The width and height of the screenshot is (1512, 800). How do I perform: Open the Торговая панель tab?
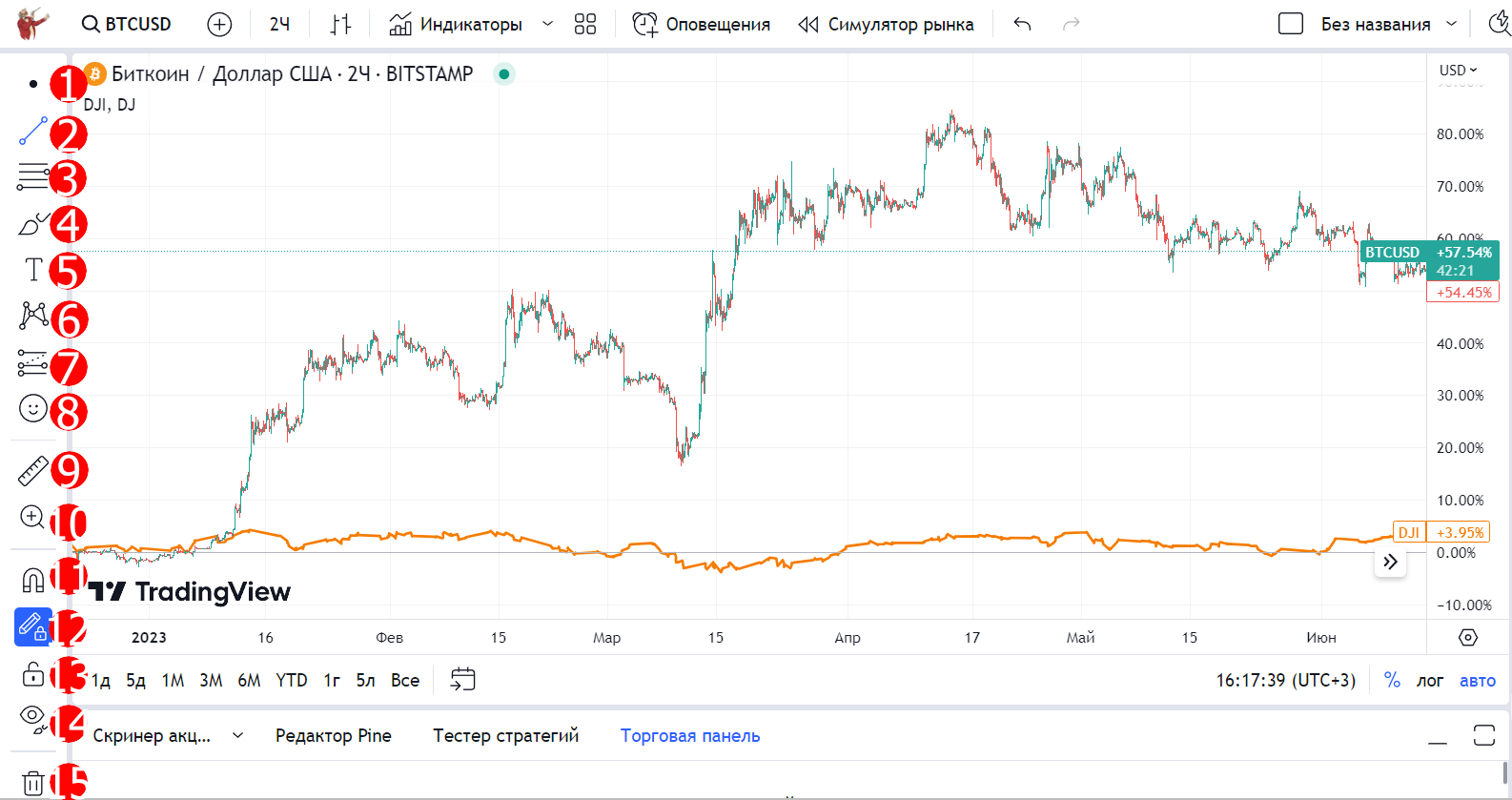pos(690,735)
